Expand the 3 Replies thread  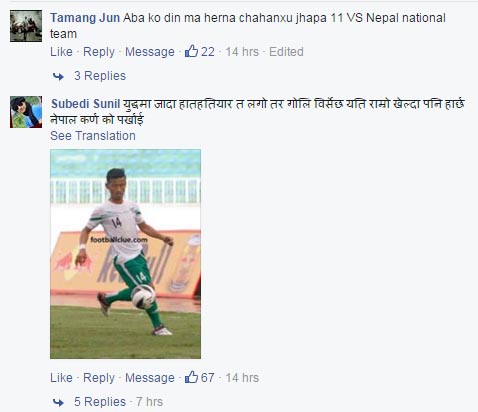100,76
